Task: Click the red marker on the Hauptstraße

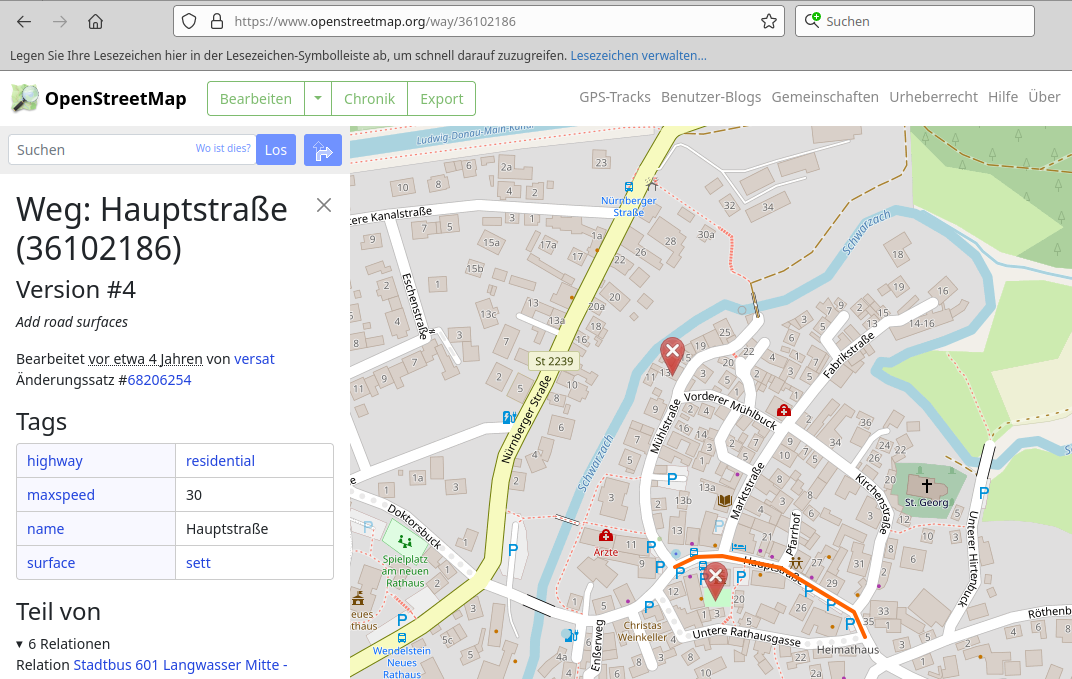Action: coord(715,578)
